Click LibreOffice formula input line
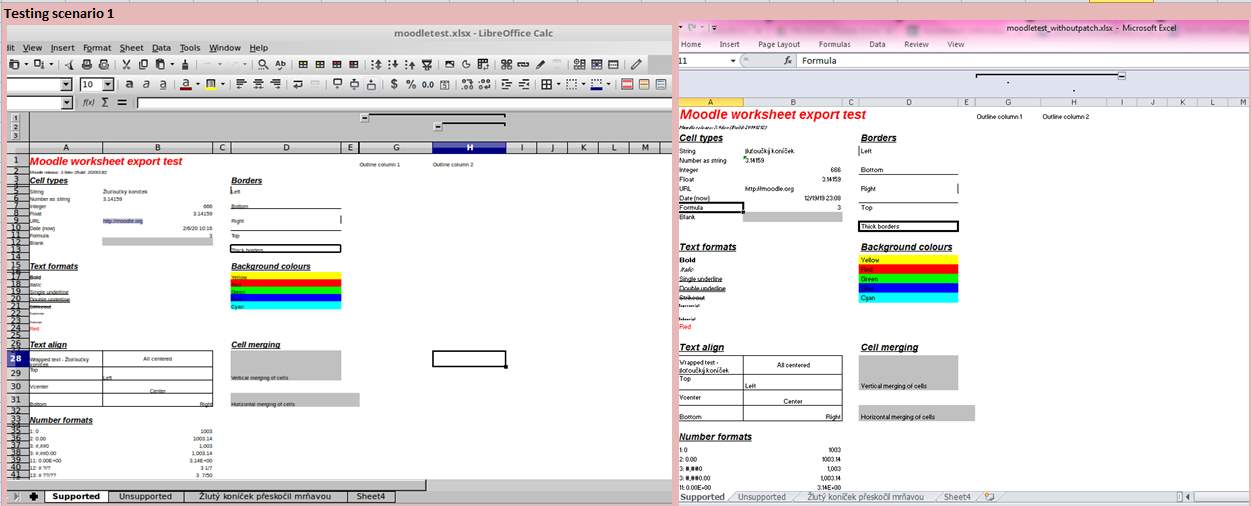Image resolution: width=1251 pixels, height=506 pixels. coord(404,102)
